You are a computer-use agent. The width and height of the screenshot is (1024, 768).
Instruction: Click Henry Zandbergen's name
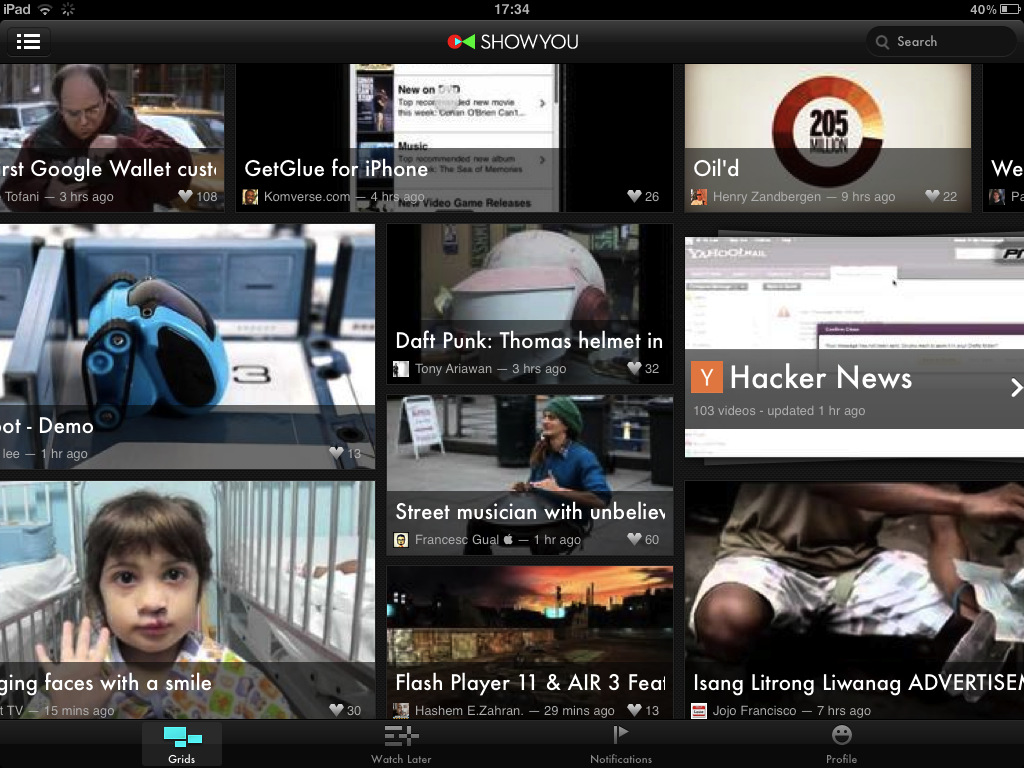767,197
